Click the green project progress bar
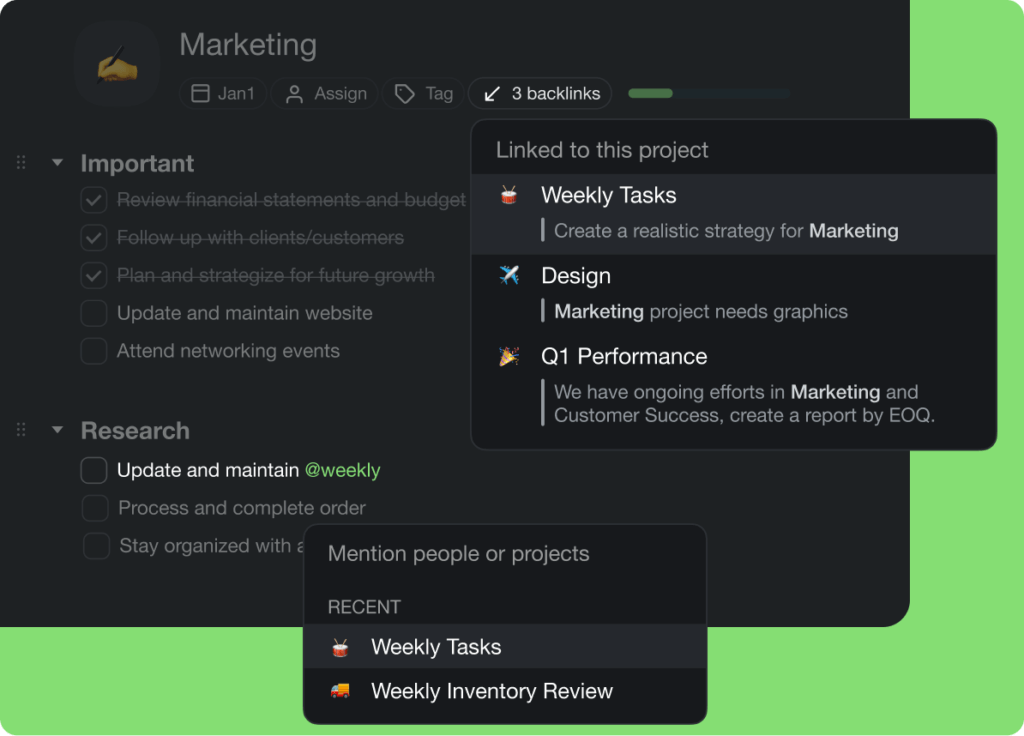Viewport: 1024px width, 736px height. [x=651, y=92]
